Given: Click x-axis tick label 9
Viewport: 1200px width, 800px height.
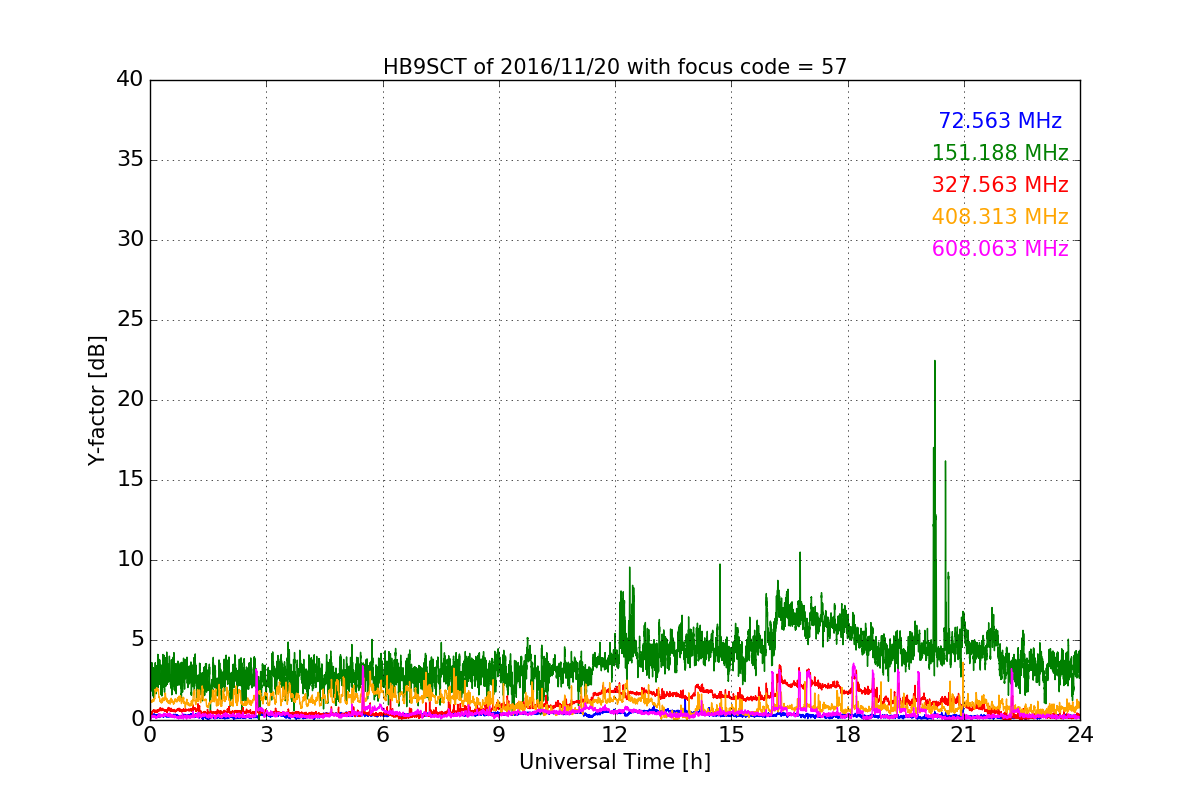Looking at the screenshot, I should pyautogui.click(x=499, y=735).
